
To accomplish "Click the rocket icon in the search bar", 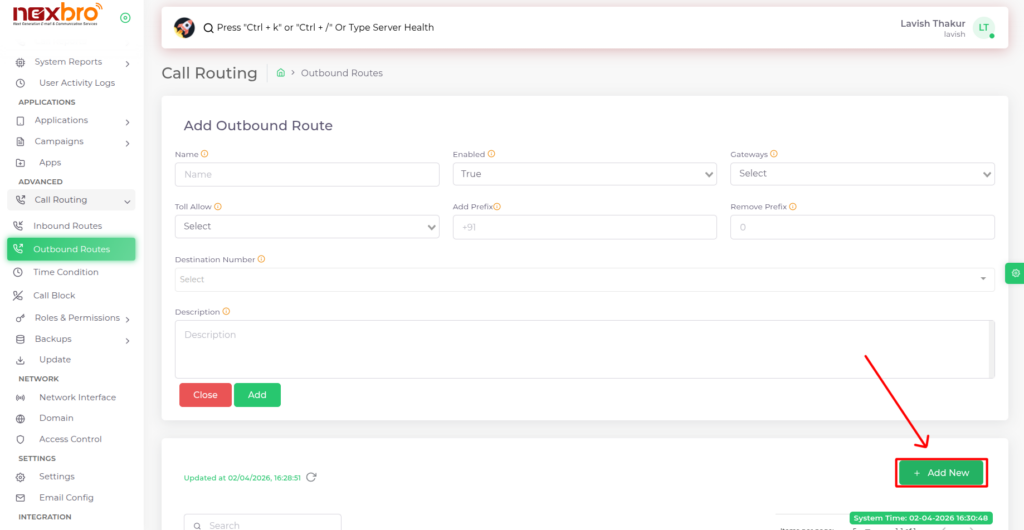I will pos(184,27).
